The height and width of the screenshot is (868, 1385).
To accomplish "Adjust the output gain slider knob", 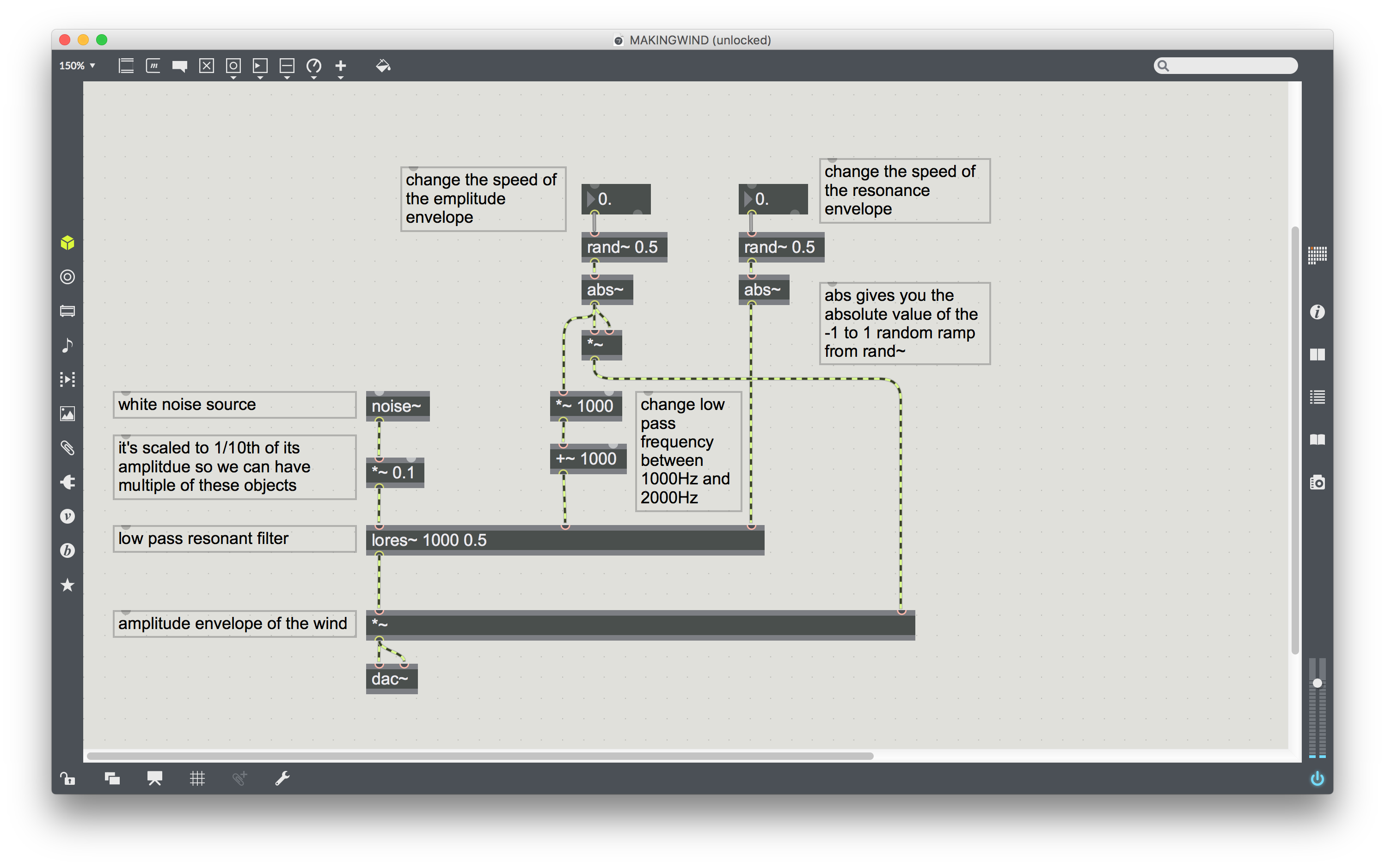I will coord(1317,683).
